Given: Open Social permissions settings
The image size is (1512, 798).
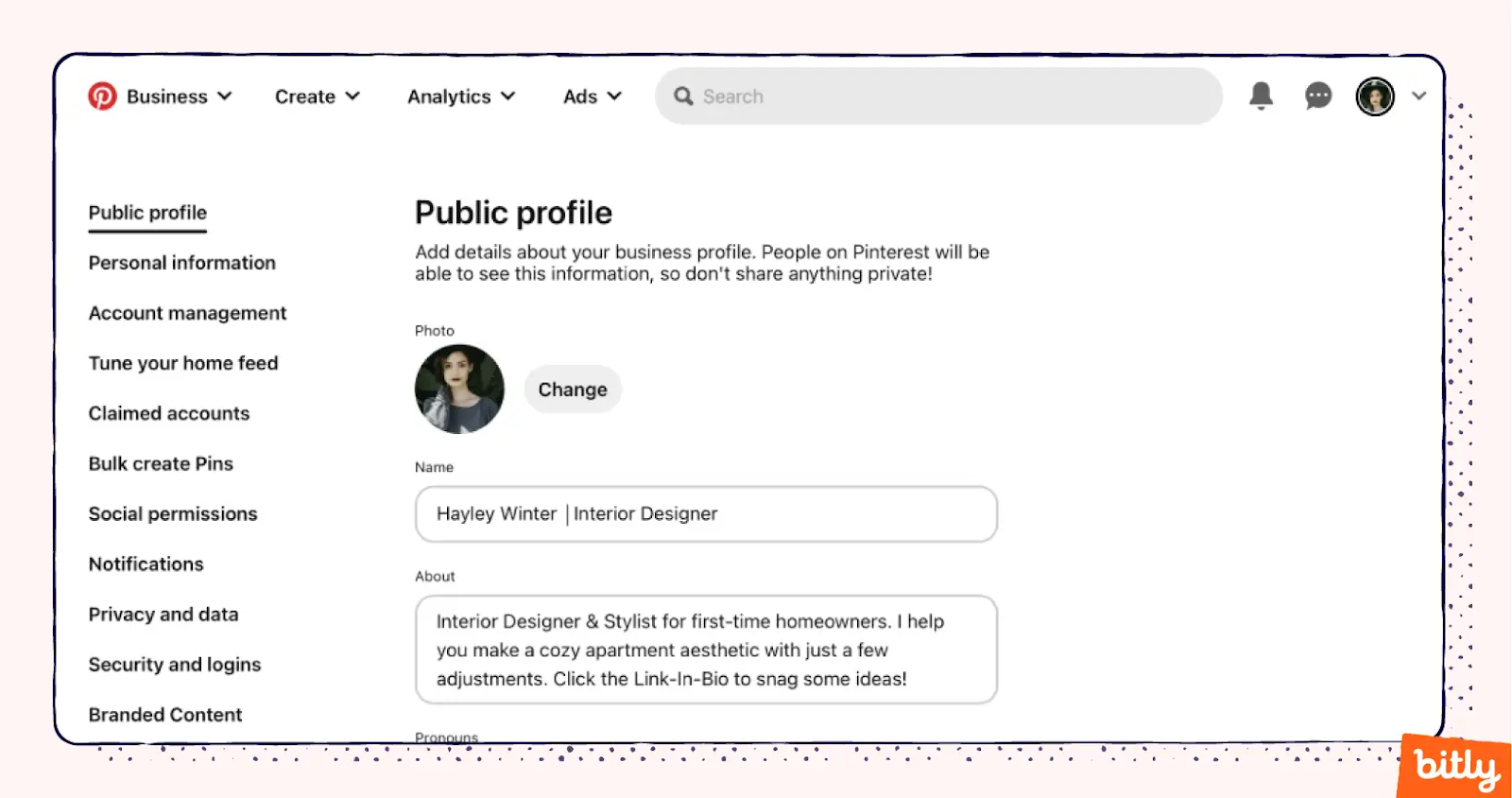Looking at the screenshot, I should click(x=173, y=513).
